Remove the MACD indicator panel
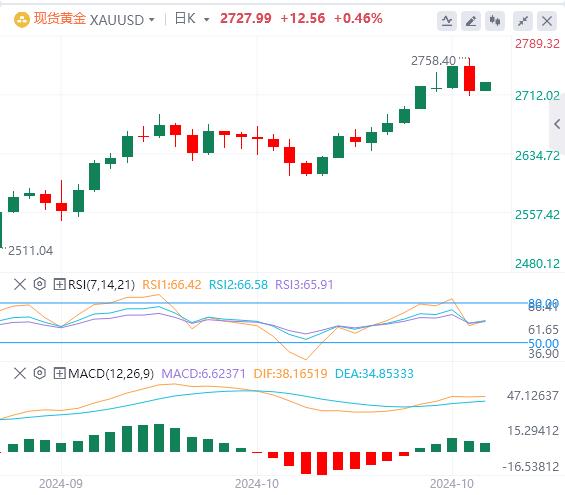 point(20,373)
